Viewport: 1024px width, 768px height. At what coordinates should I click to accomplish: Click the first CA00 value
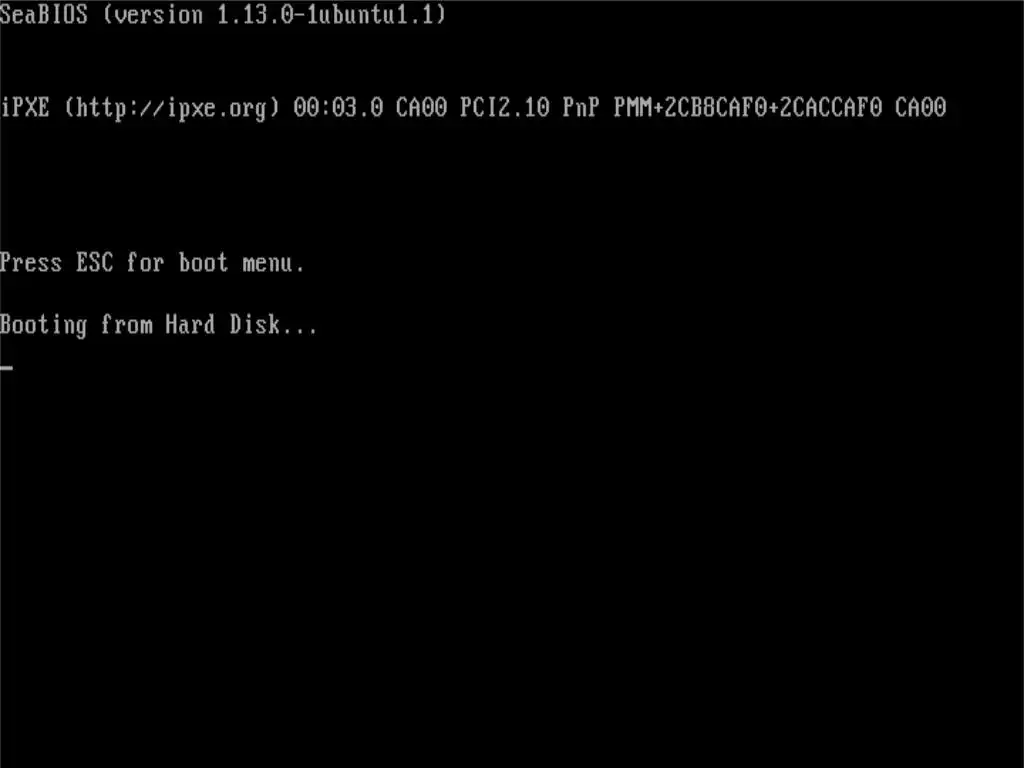421,106
